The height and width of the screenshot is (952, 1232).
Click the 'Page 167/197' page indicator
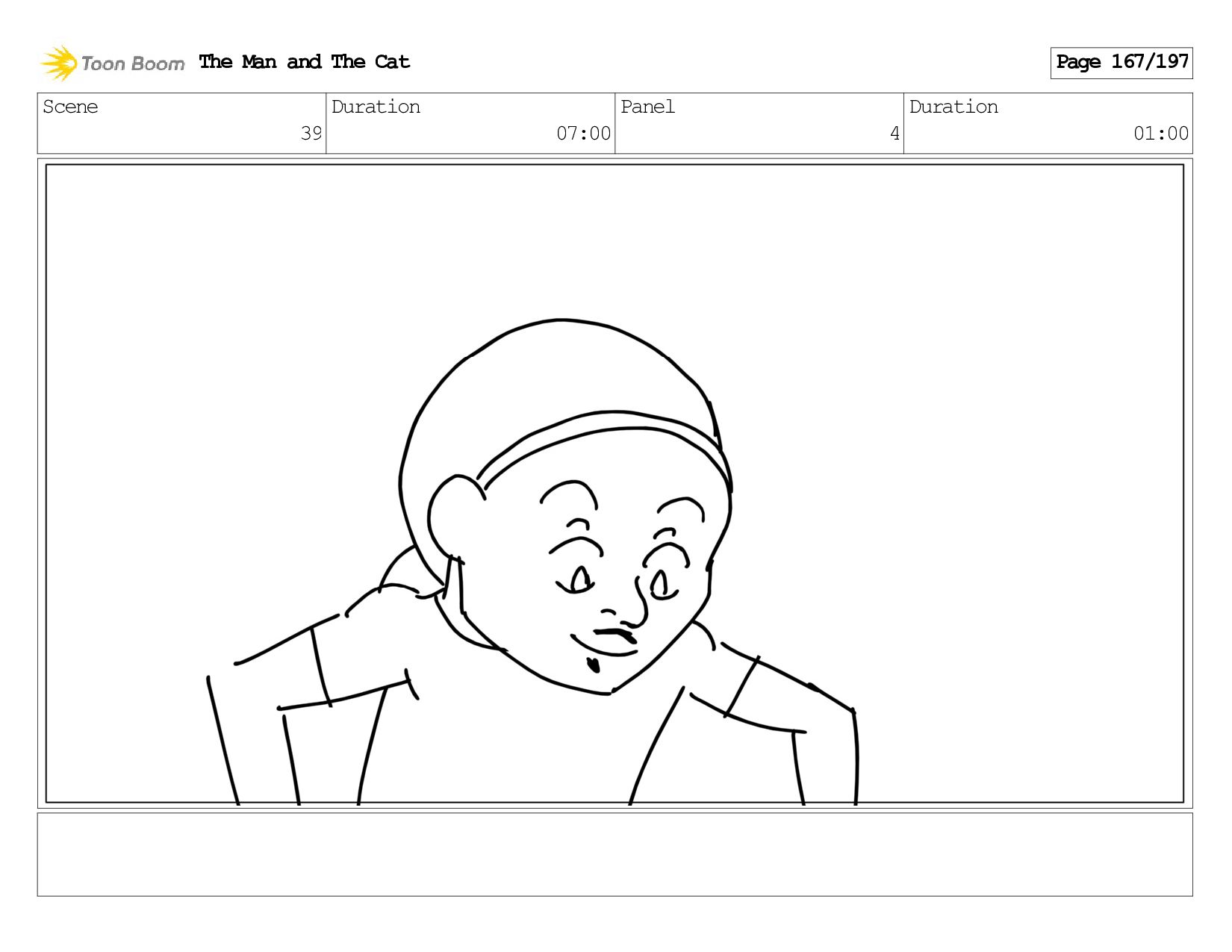coord(1121,63)
